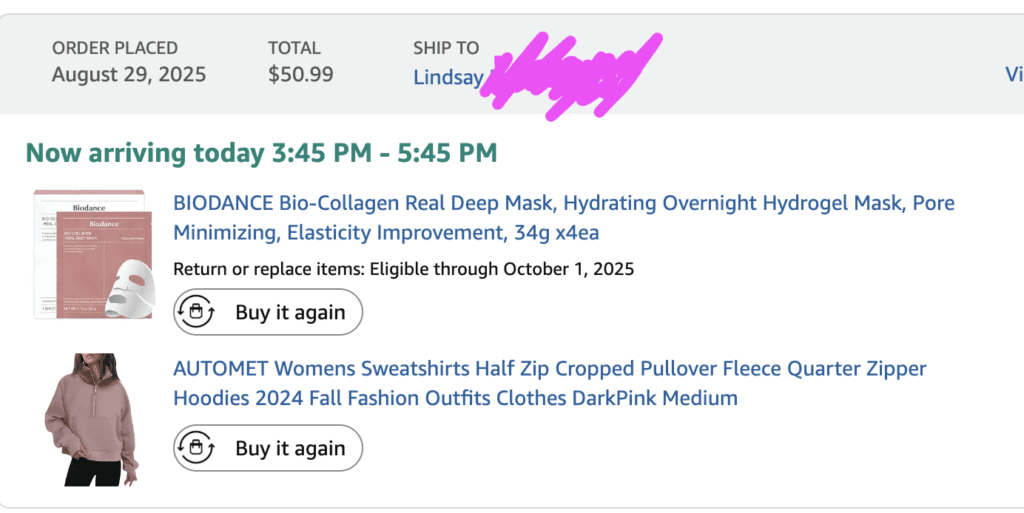Screen dimensions: 1024x513
Task: Click the cut-off "Vi" link at right edge
Action: pyautogui.click(x=1013, y=74)
